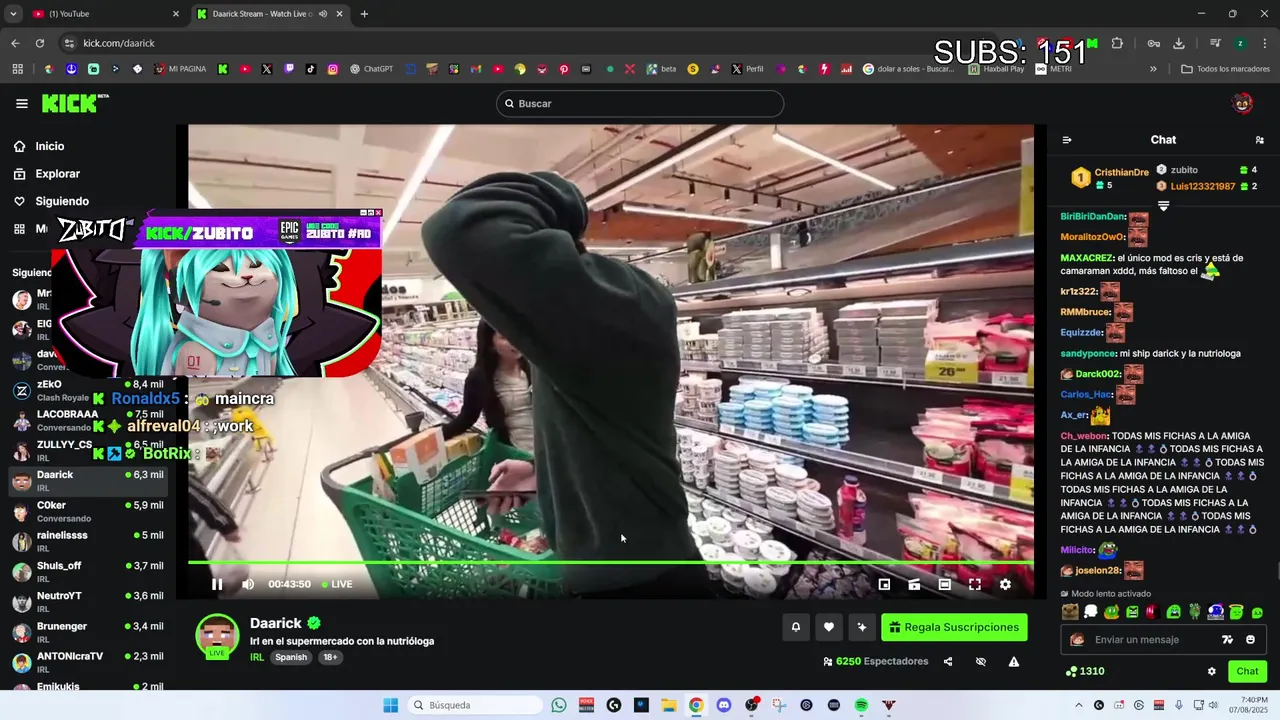Click the 18+ tag

pos(330,657)
